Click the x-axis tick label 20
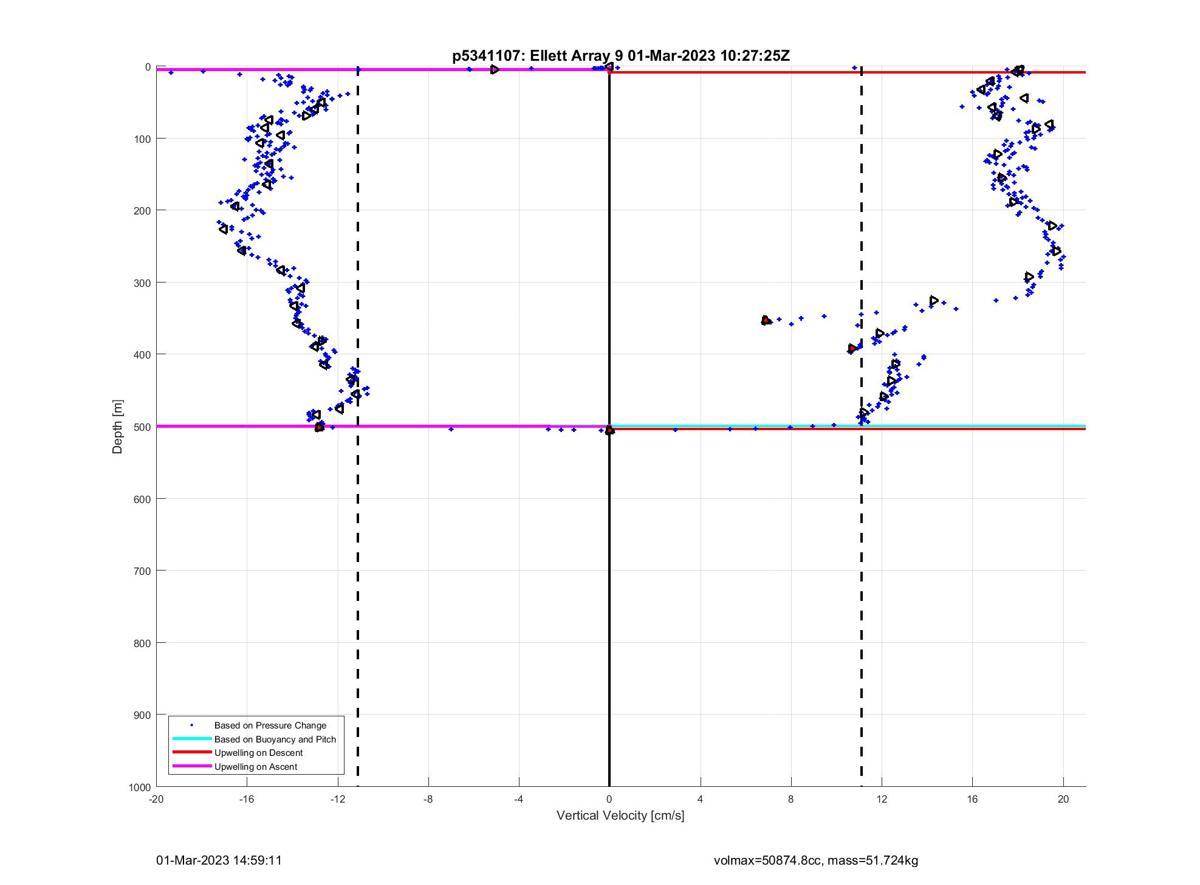The width and height of the screenshot is (1200, 885). click(x=1063, y=799)
